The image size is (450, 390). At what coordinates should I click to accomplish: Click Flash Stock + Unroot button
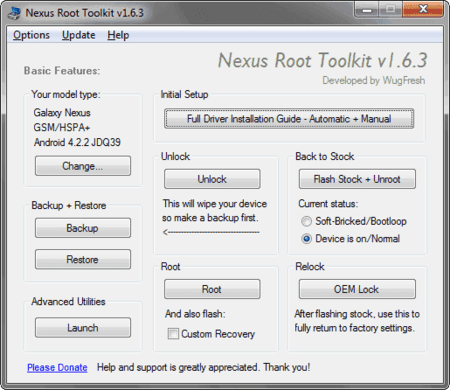click(x=357, y=179)
